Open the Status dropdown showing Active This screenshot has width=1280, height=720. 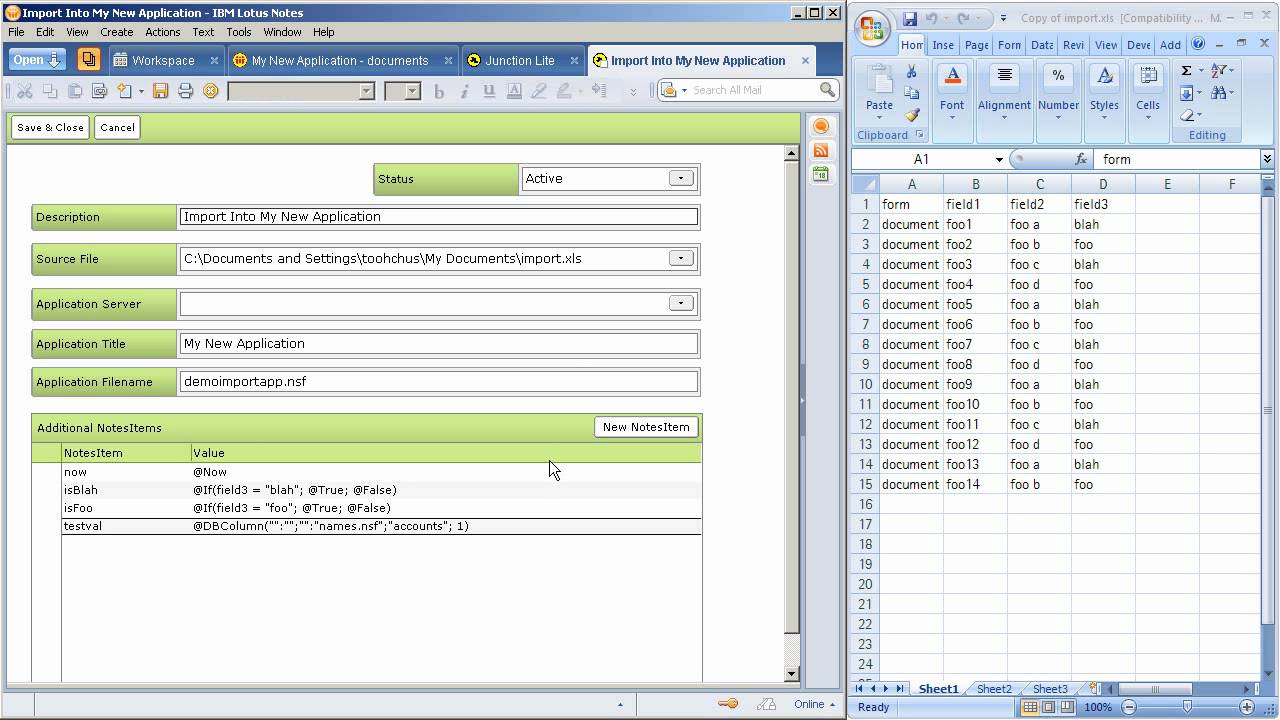click(681, 178)
